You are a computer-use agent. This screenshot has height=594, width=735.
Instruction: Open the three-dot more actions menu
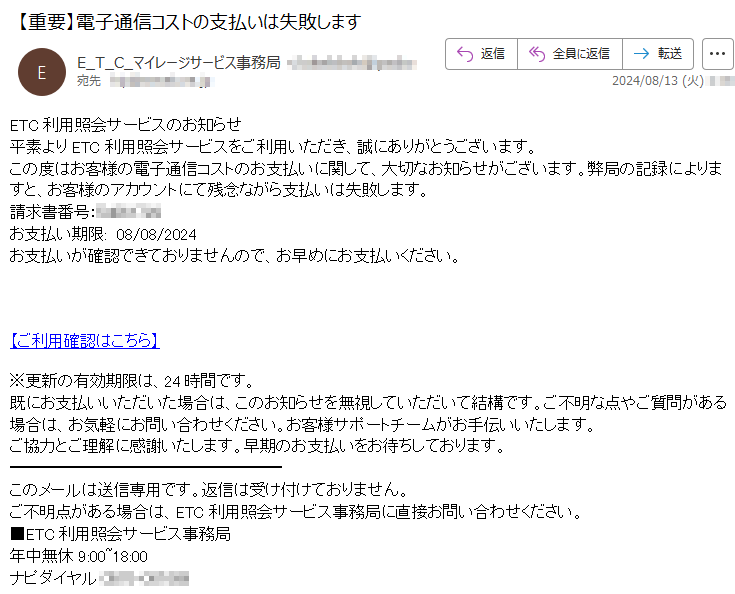[x=717, y=54]
